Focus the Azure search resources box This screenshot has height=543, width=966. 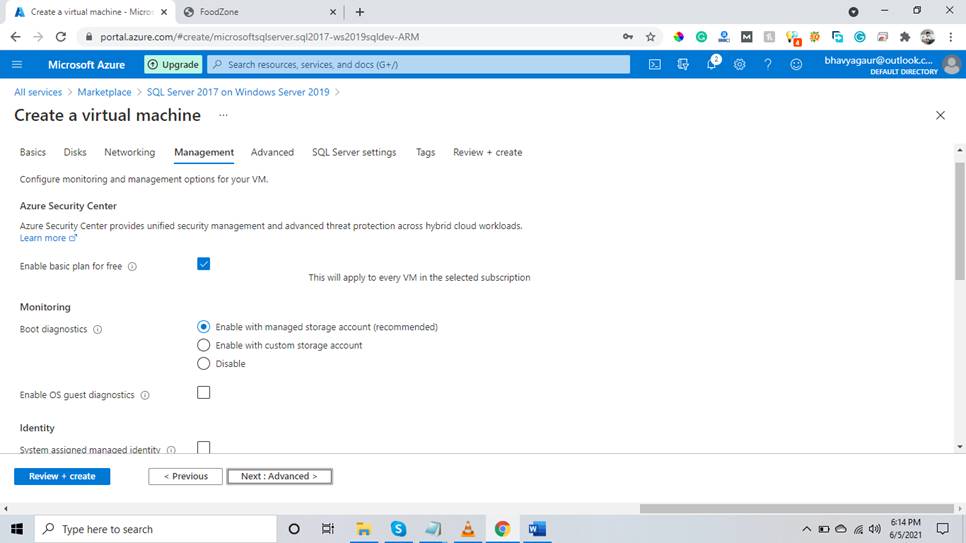[419, 64]
